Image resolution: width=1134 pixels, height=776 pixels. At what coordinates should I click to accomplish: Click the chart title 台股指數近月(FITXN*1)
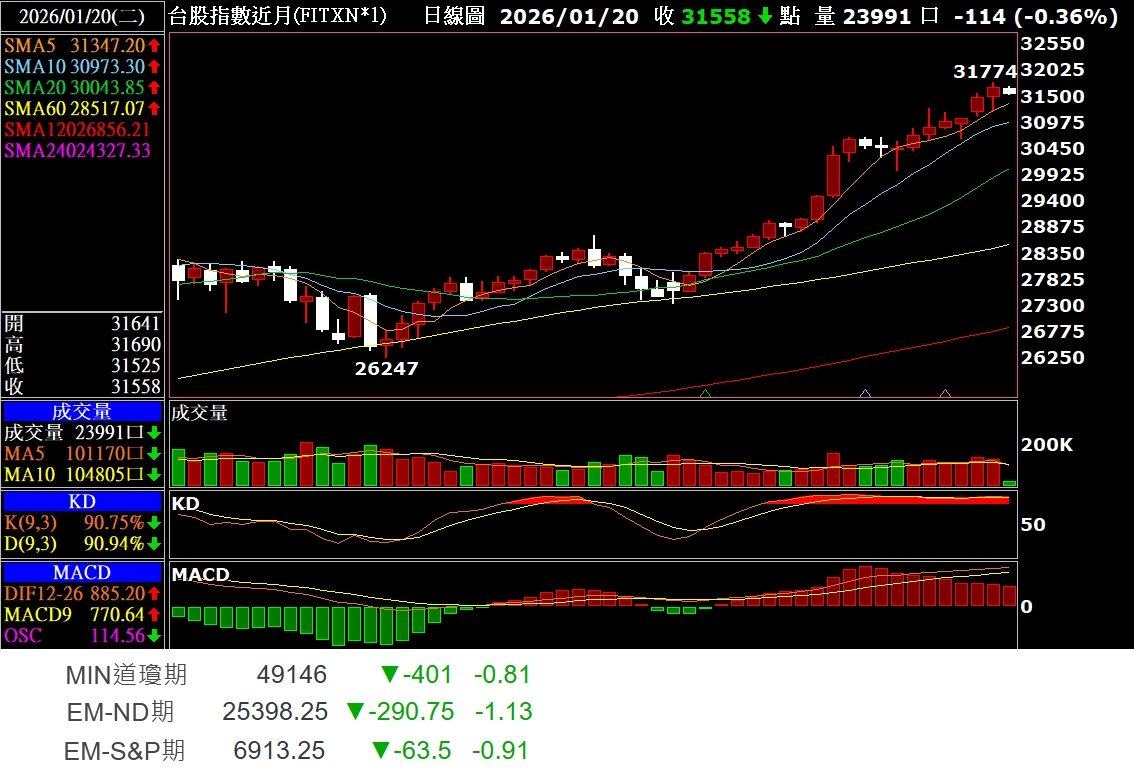click(x=278, y=16)
